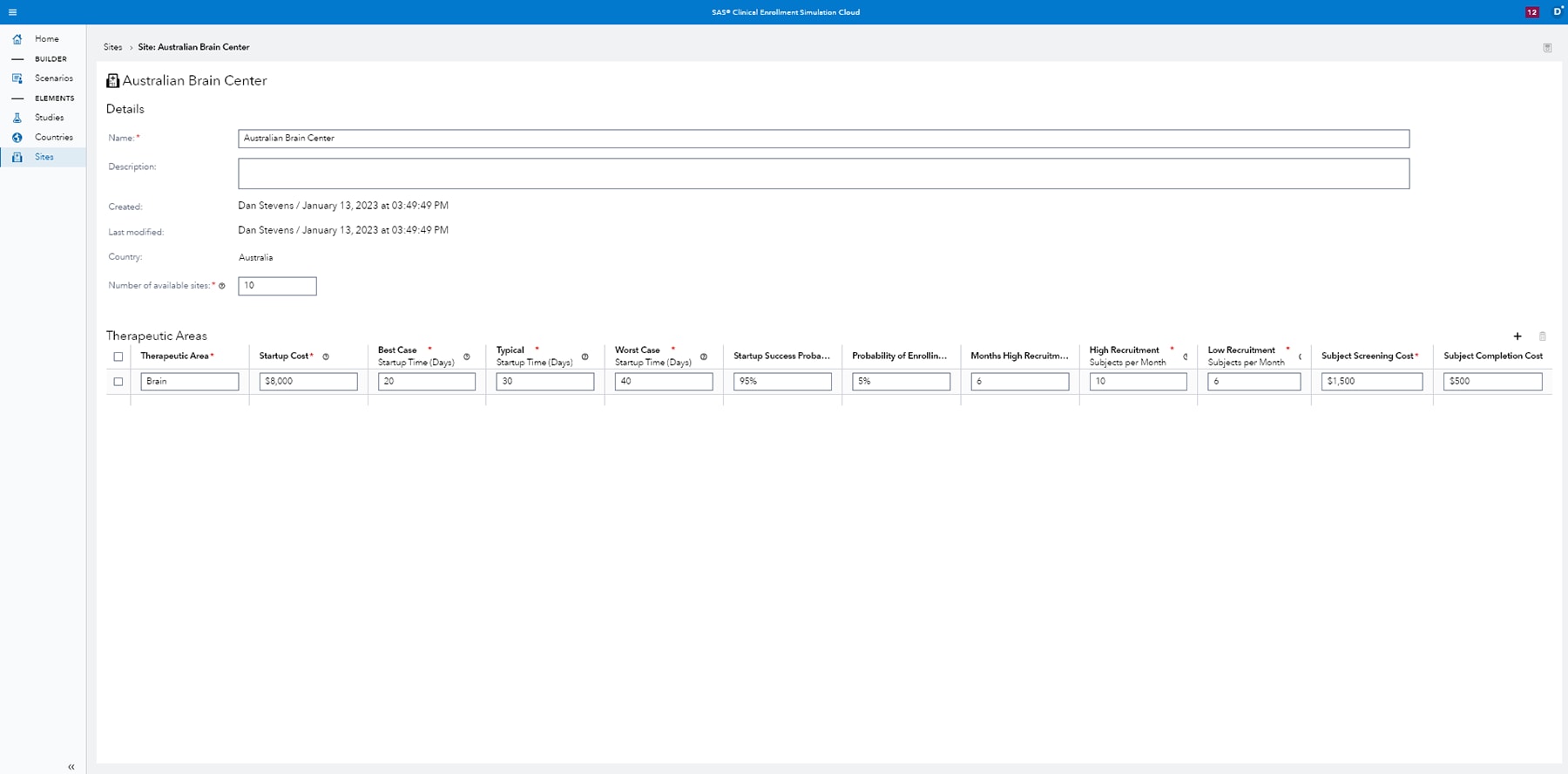Toggle the select-all checkbox in table header
Image resolution: width=1568 pixels, height=774 pixels.
[118, 356]
